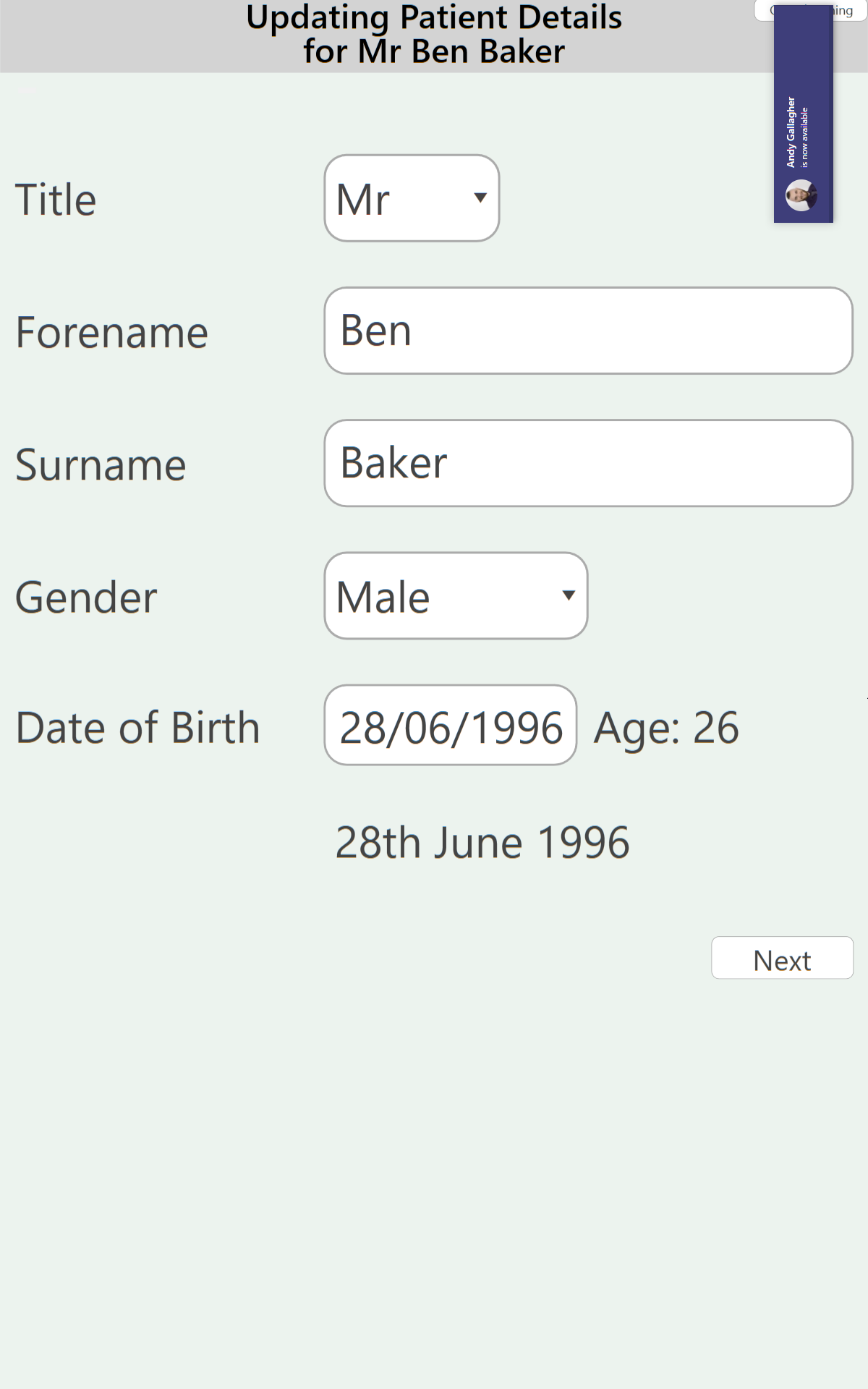Click the Title dropdown arrow
The width and height of the screenshot is (868, 1389).
(480, 197)
